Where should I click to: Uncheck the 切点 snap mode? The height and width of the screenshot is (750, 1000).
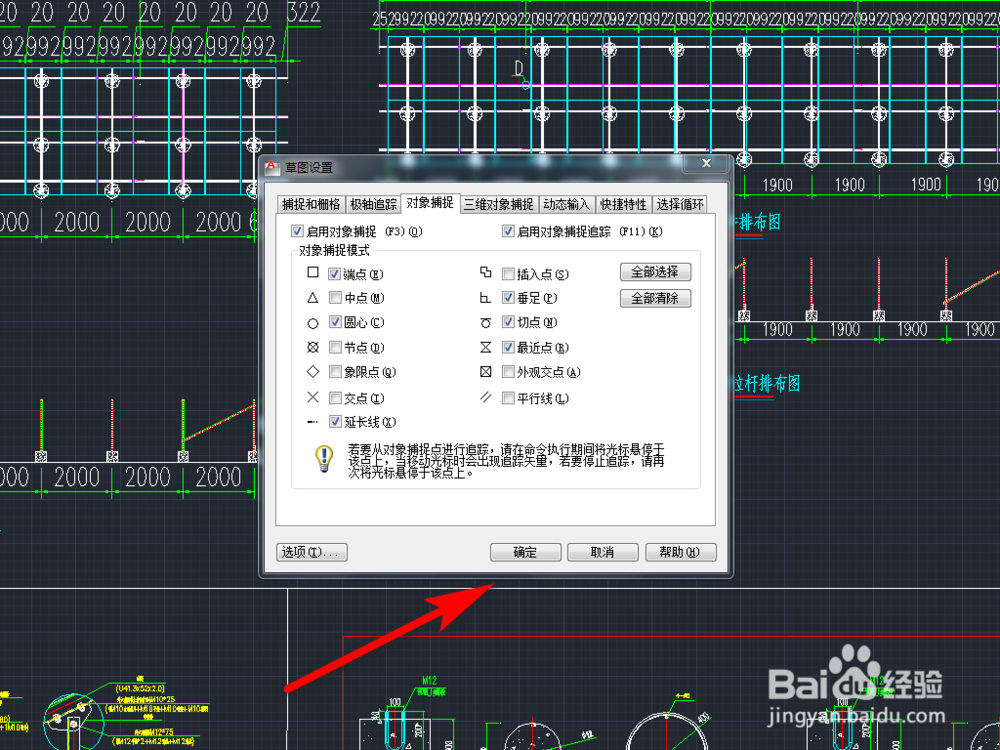click(508, 323)
